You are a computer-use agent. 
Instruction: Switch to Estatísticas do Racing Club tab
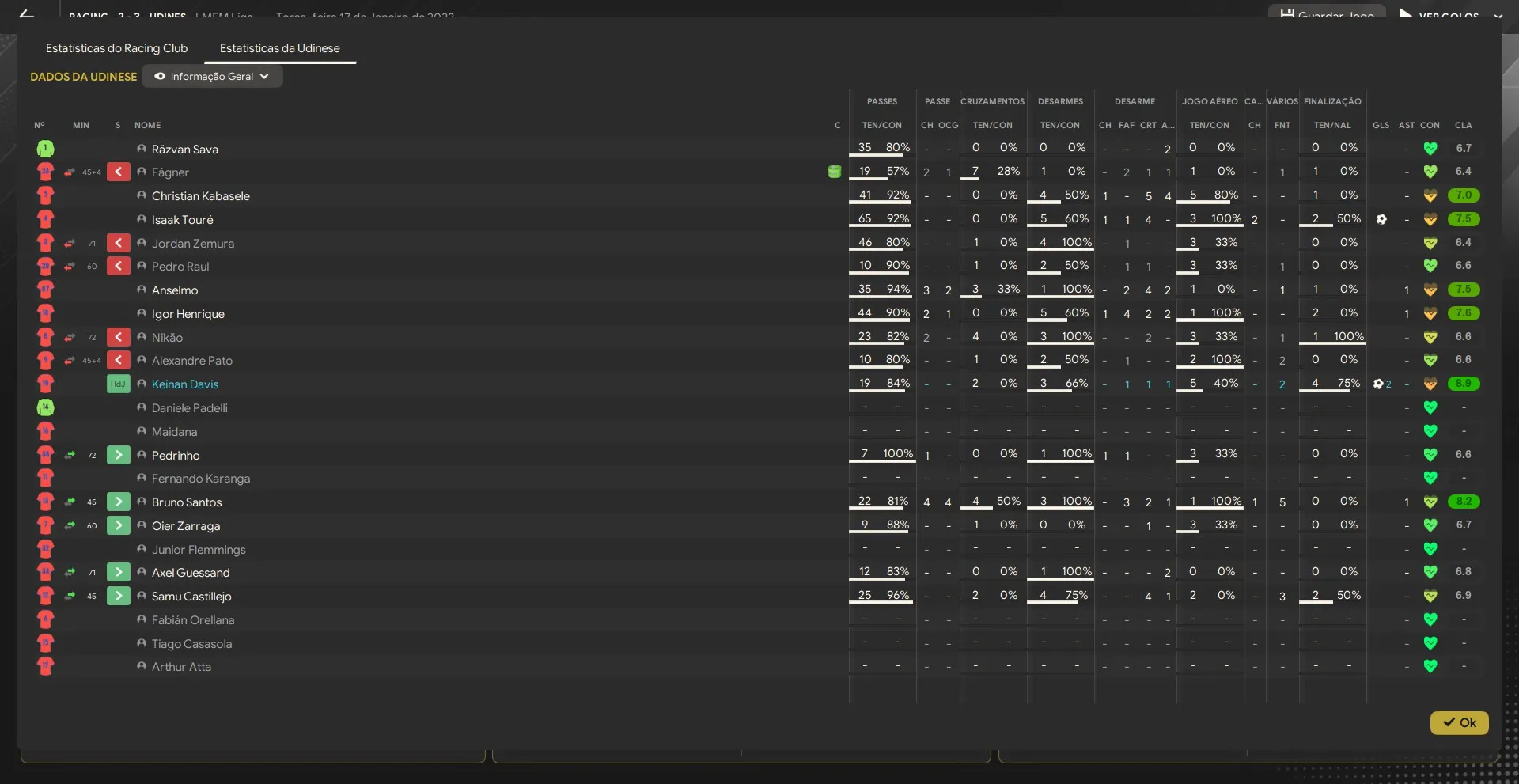(x=116, y=48)
